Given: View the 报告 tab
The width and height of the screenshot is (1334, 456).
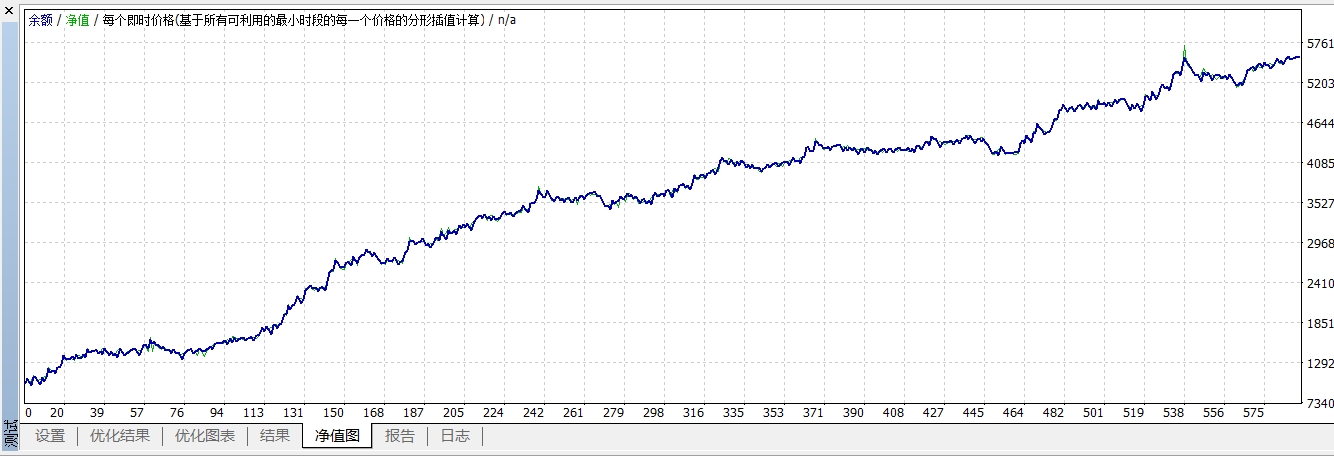Looking at the screenshot, I should 399,436.
